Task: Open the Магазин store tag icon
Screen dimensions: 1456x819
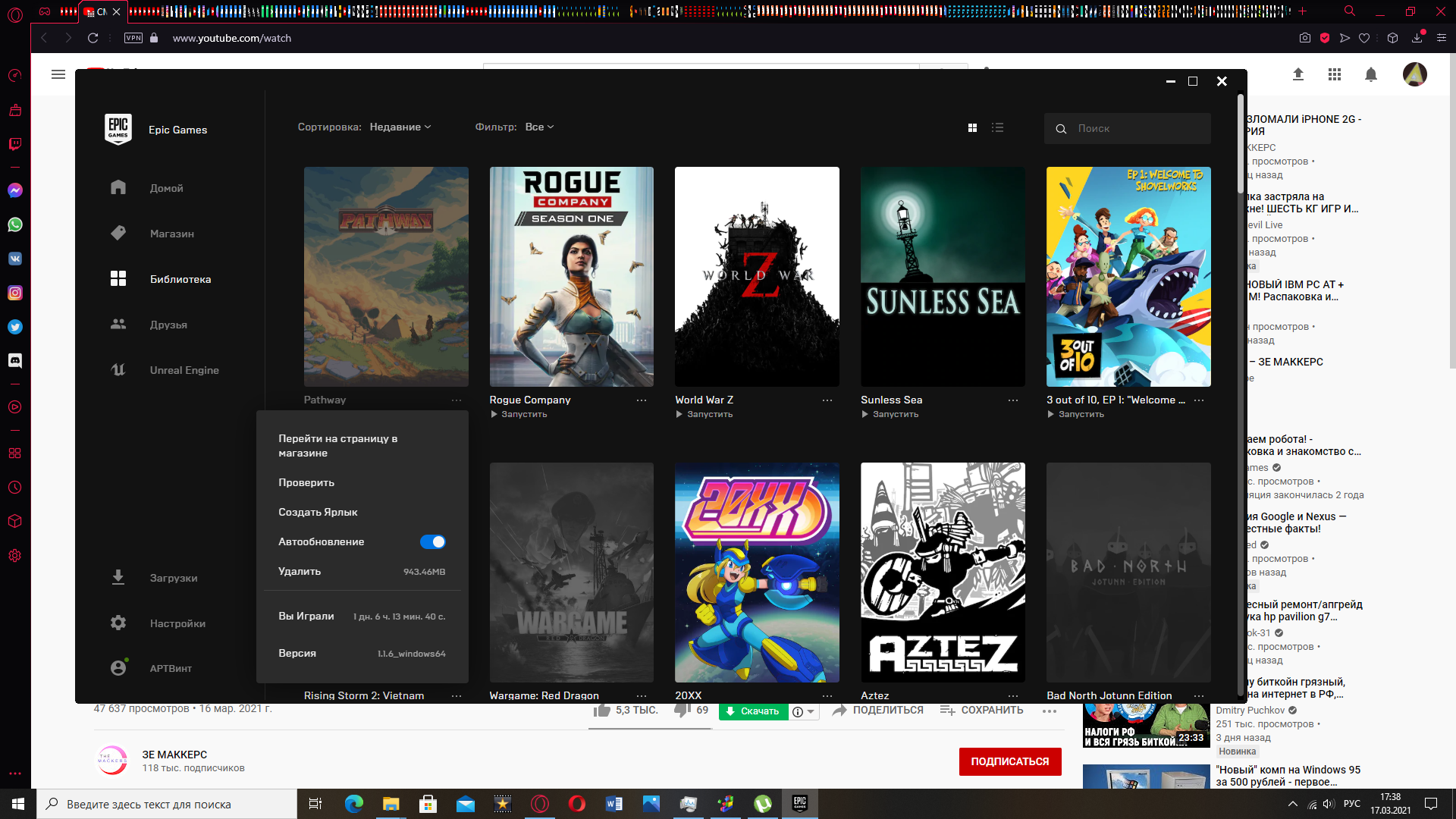Action: [x=118, y=233]
